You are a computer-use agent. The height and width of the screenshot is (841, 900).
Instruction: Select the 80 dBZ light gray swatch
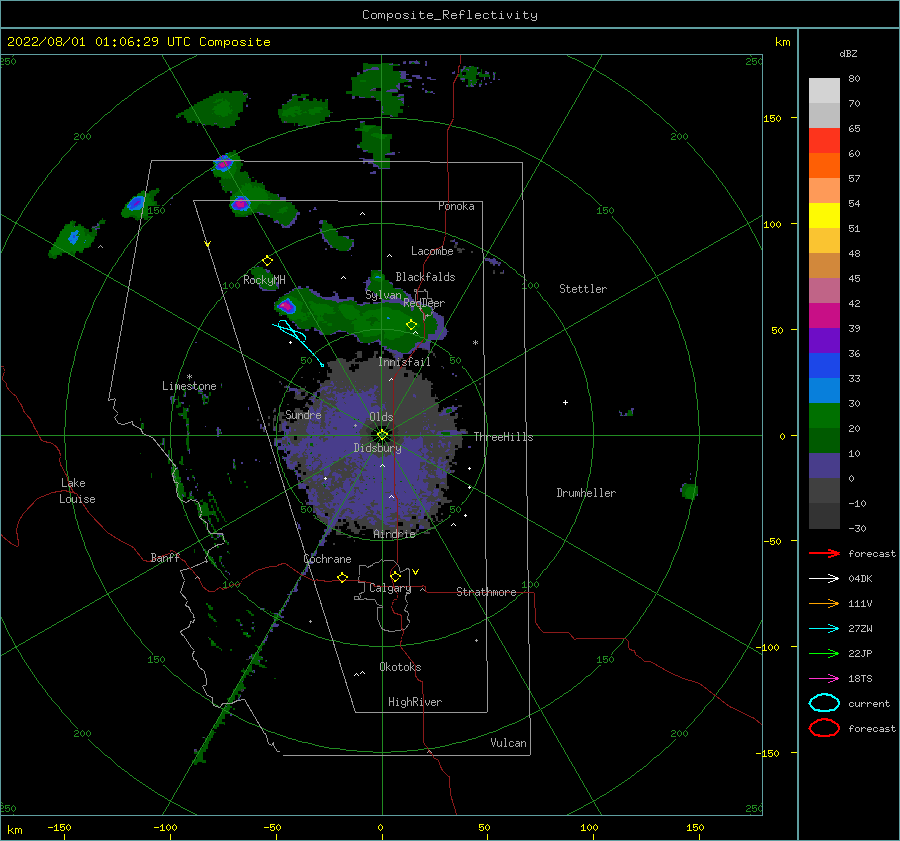(824, 90)
